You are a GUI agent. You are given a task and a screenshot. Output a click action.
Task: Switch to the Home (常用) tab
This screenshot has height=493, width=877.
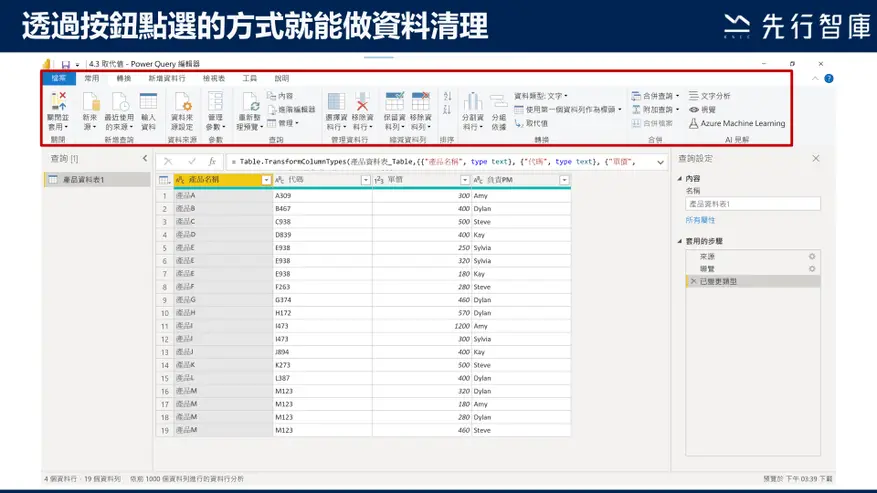(92, 79)
